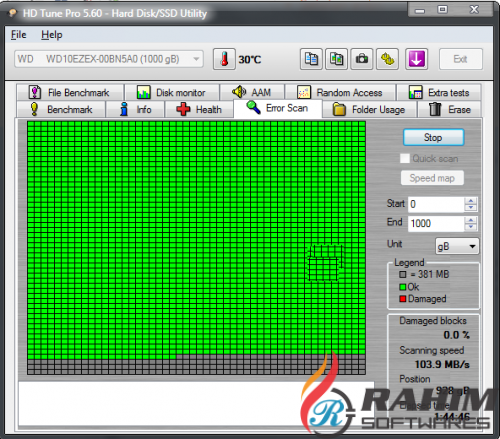The width and height of the screenshot is (500, 439).
Task: Minimize the HD Tune Pro window
Action: [420, 11]
